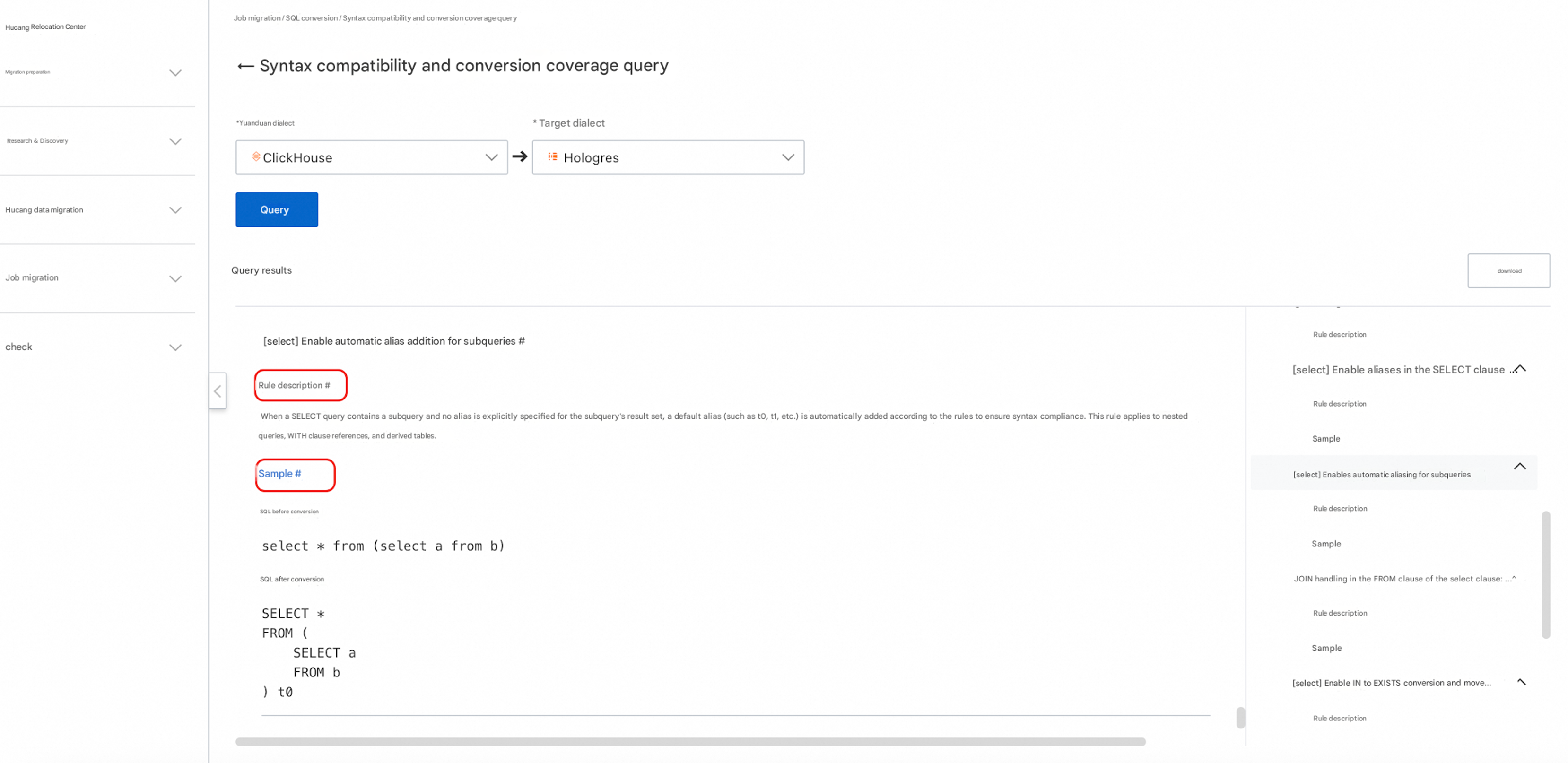The image size is (1568, 763).
Task: Click the outline panel vertical scrollbar thumb
Action: click(1545, 575)
